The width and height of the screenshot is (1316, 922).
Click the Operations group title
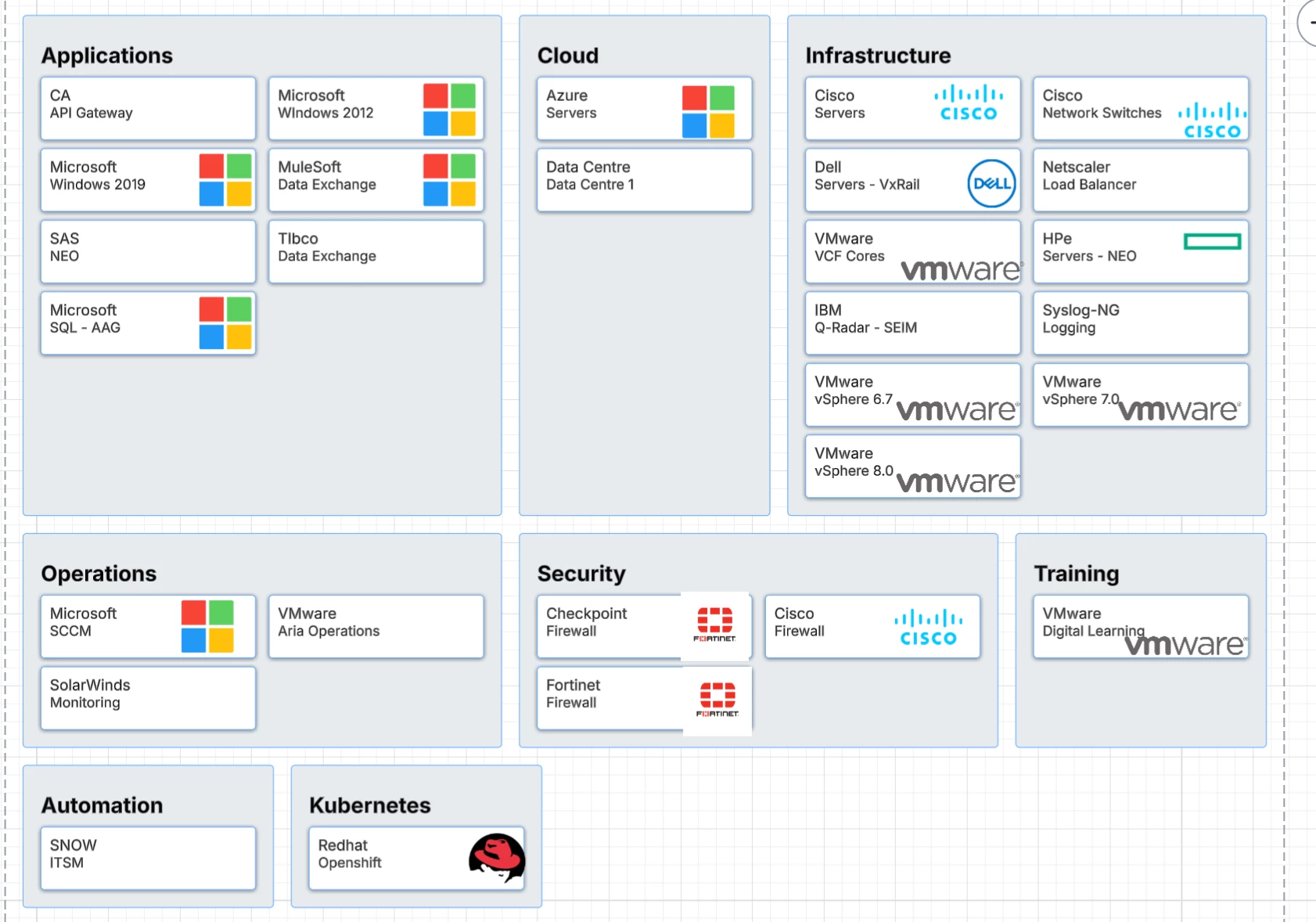pyautogui.click(x=99, y=574)
